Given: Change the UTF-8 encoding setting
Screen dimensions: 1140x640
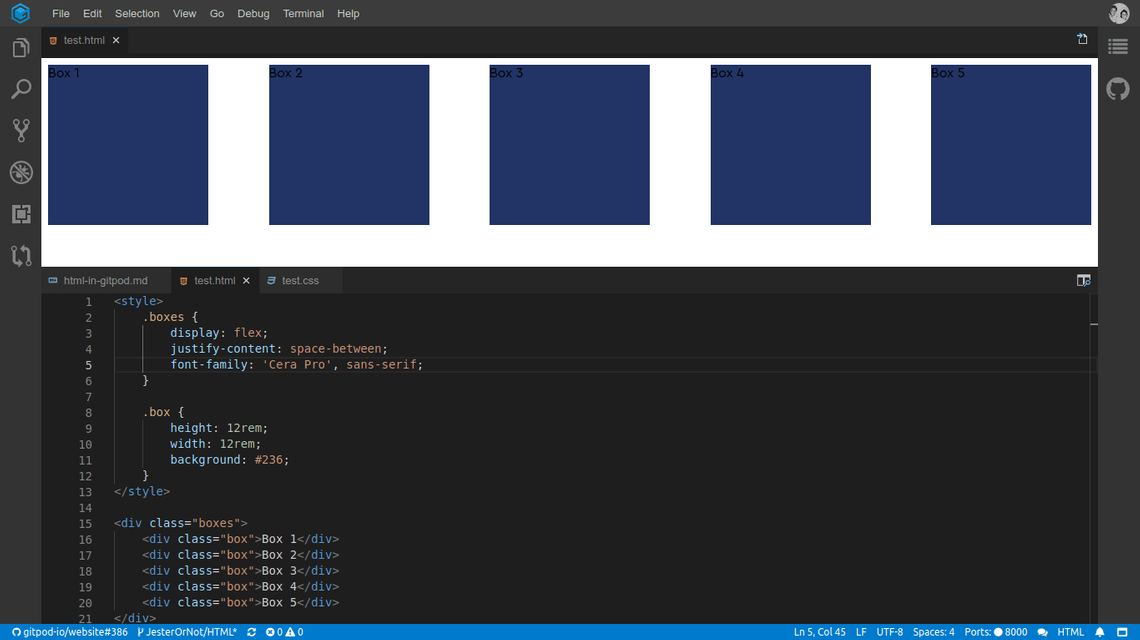Looking at the screenshot, I should (x=889, y=632).
